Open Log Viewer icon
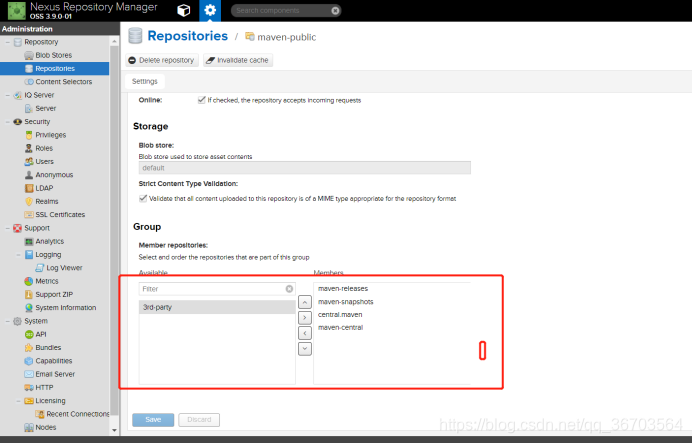The height and width of the screenshot is (443, 692). point(40,268)
